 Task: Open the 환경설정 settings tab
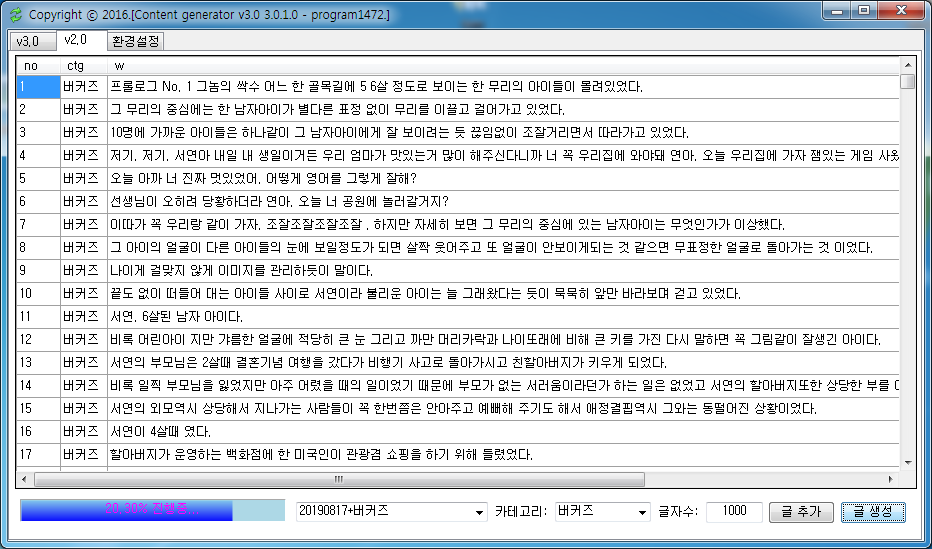coord(135,41)
